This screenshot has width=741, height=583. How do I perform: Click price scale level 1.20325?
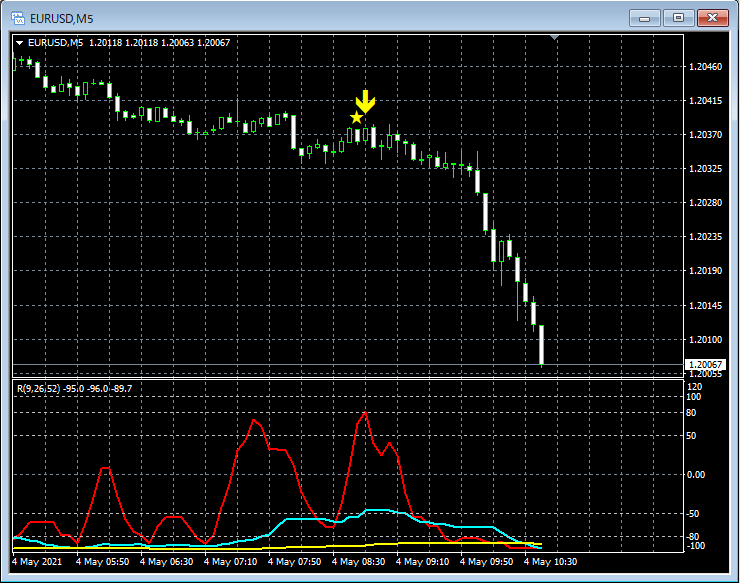click(x=705, y=169)
